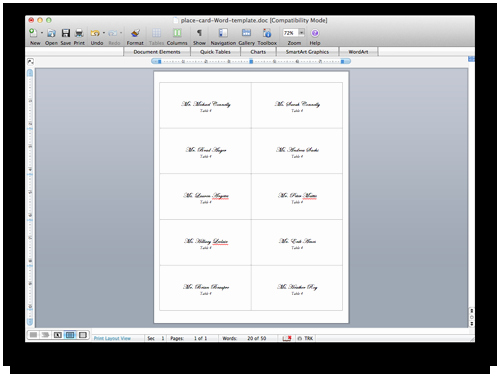
Task: Click the 72% zoom input field
Action: coord(290,33)
